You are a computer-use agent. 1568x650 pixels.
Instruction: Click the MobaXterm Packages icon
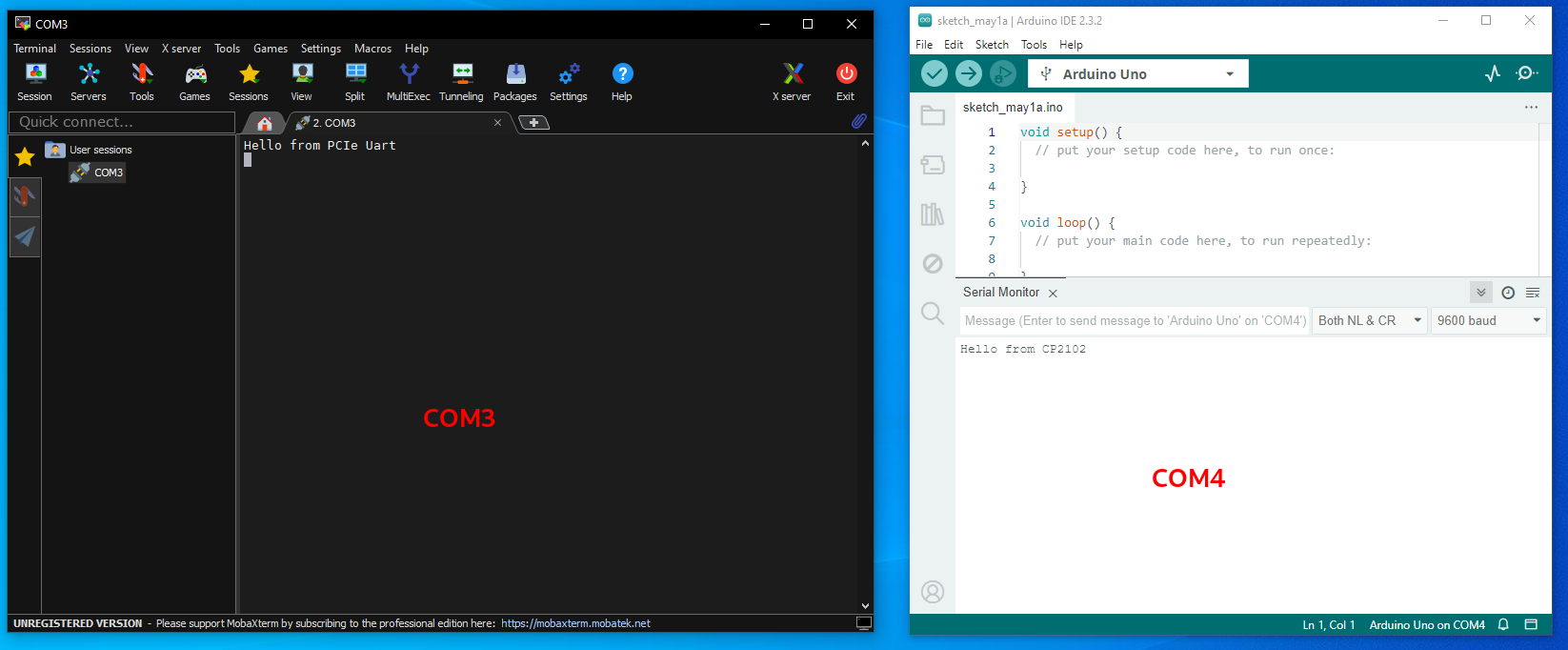coord(515,81)
